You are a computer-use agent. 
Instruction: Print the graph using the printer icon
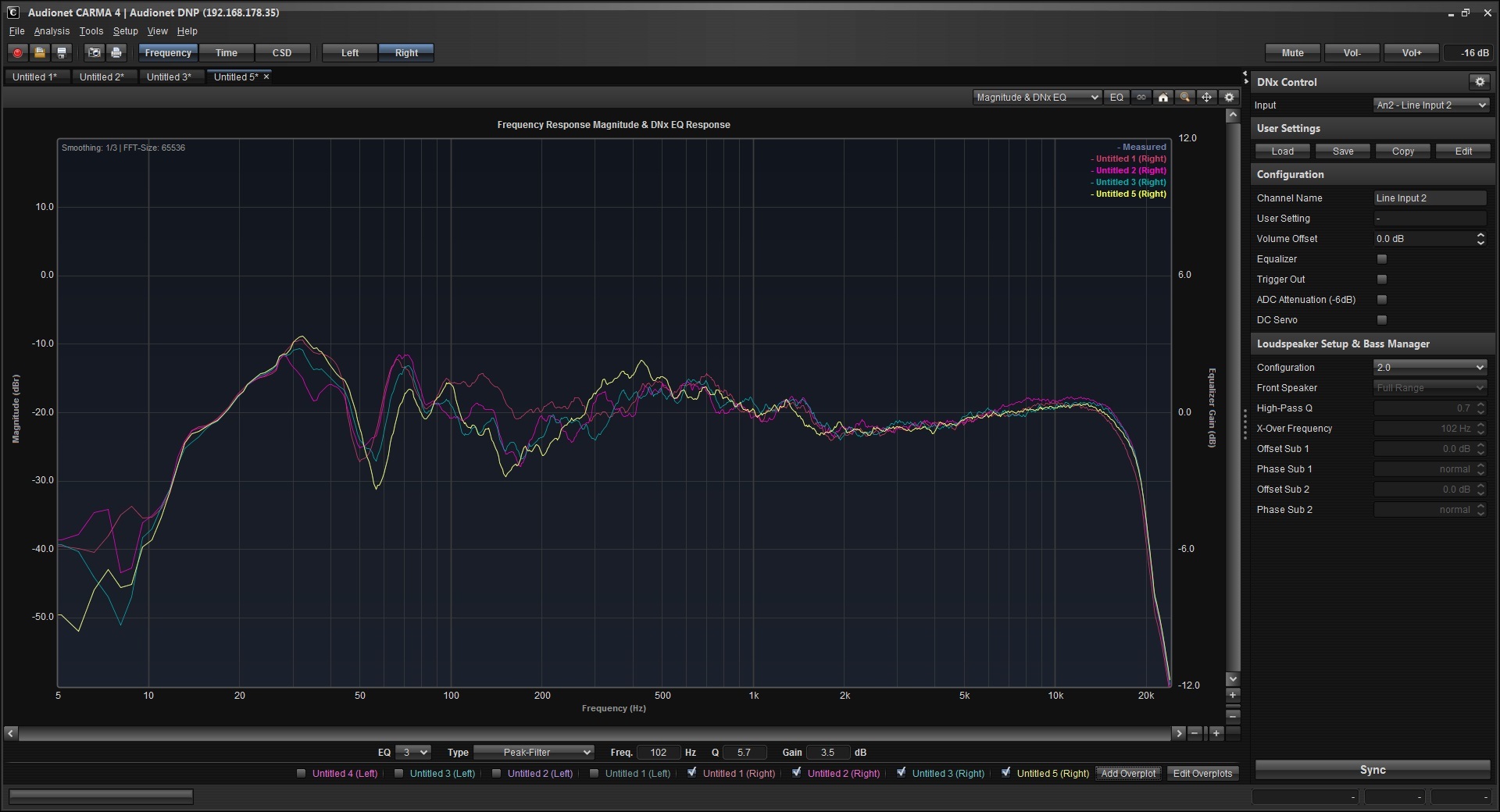pyautogui.click(x=116, y=53)
